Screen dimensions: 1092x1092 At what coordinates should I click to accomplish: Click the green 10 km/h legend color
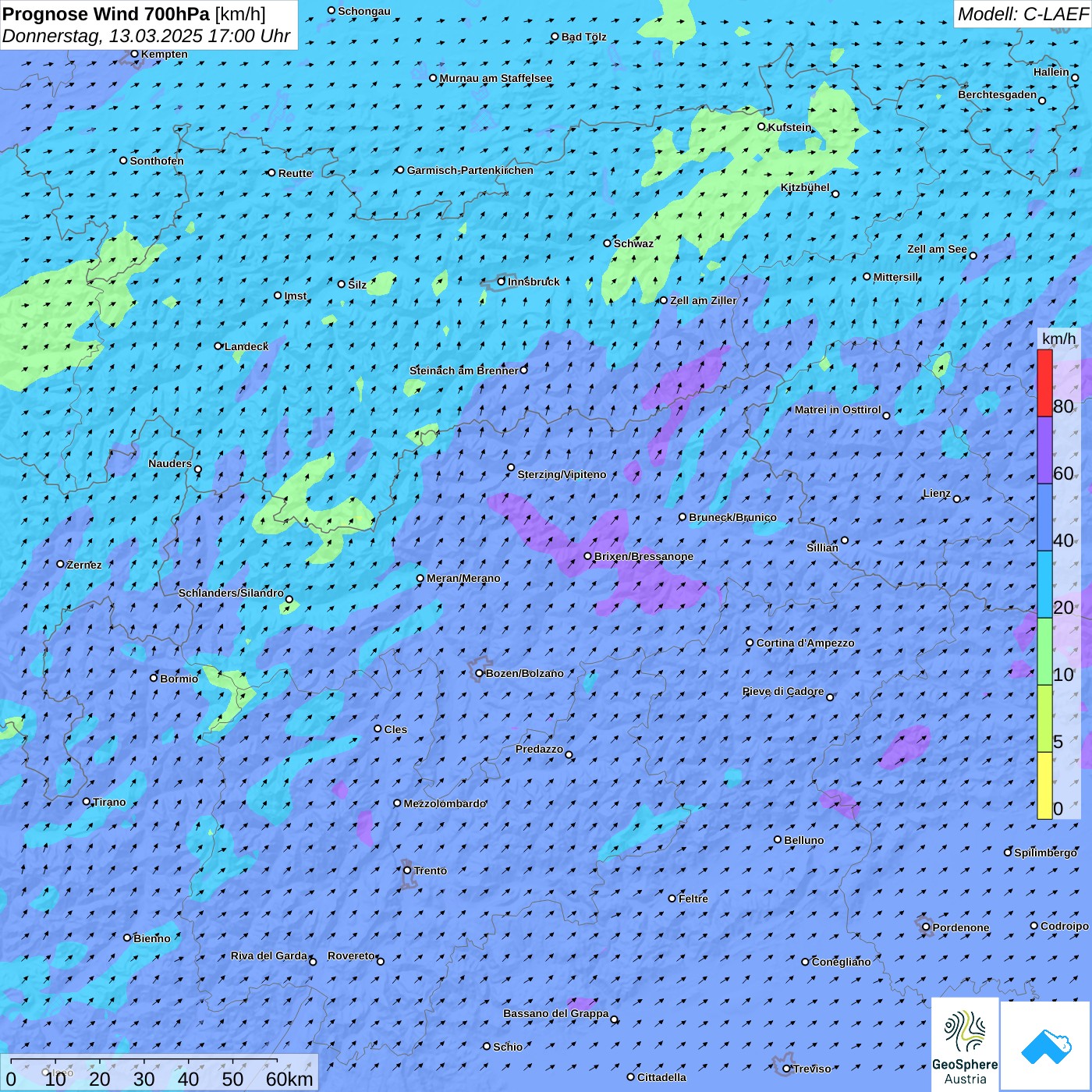(x=1044, y=651)
